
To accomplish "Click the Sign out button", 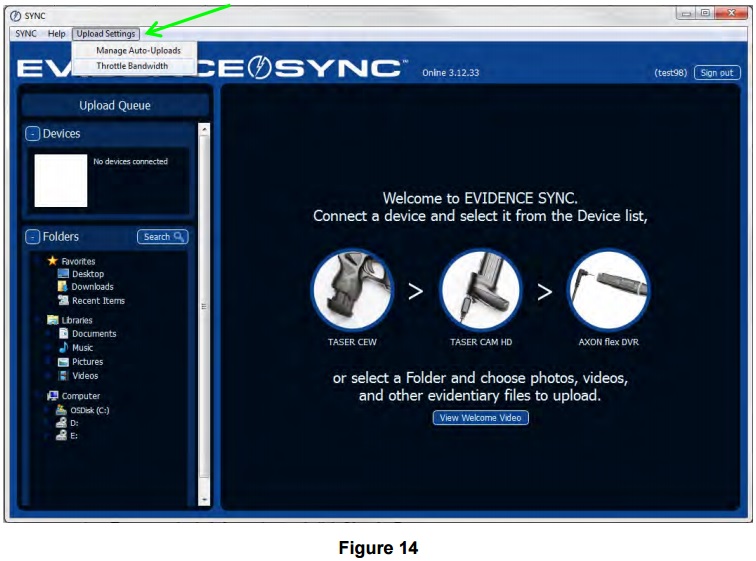I will [717, 73].
